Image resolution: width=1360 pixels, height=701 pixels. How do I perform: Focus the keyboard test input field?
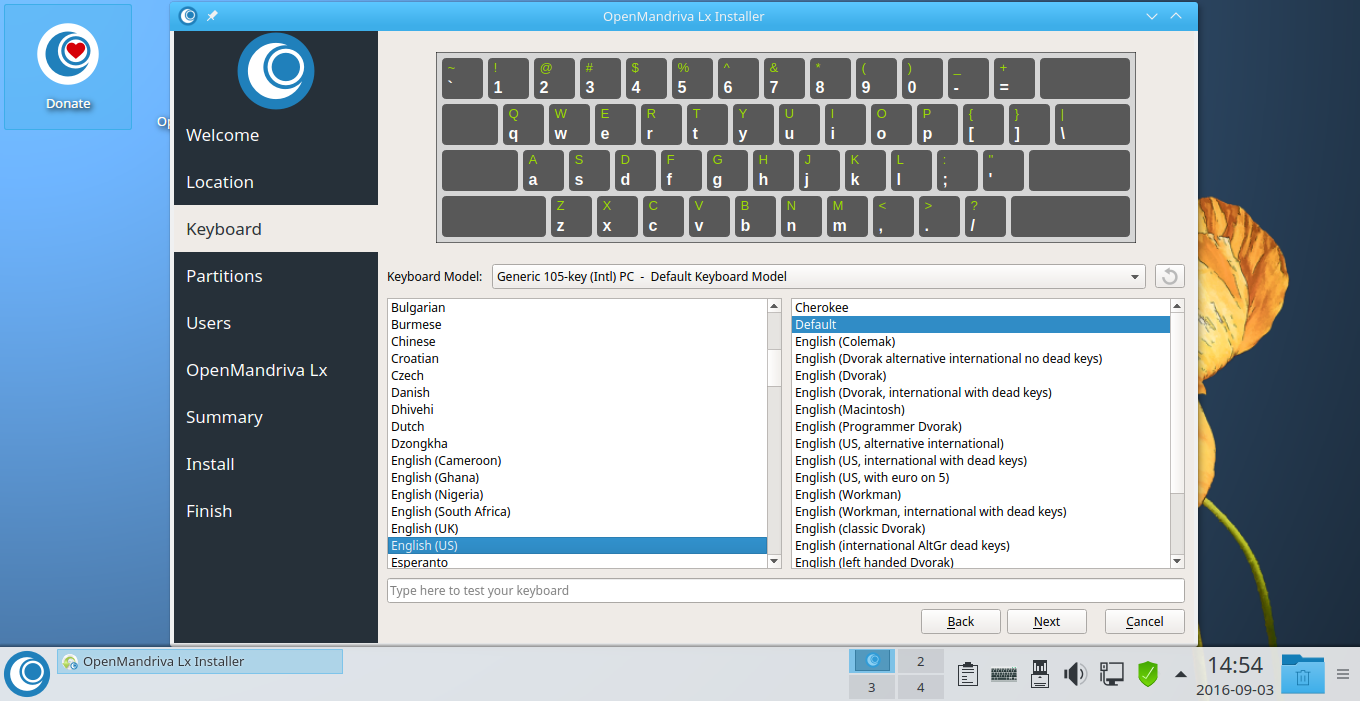point(786,590)
